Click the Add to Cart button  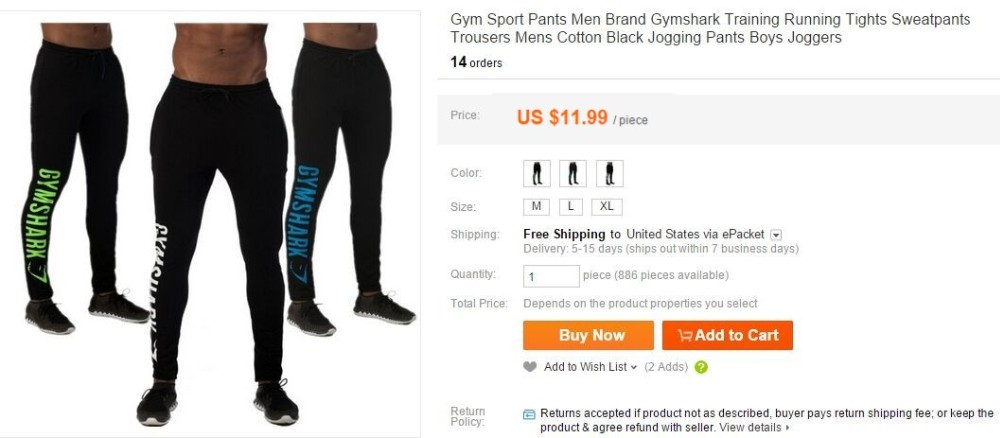point(727,335)
